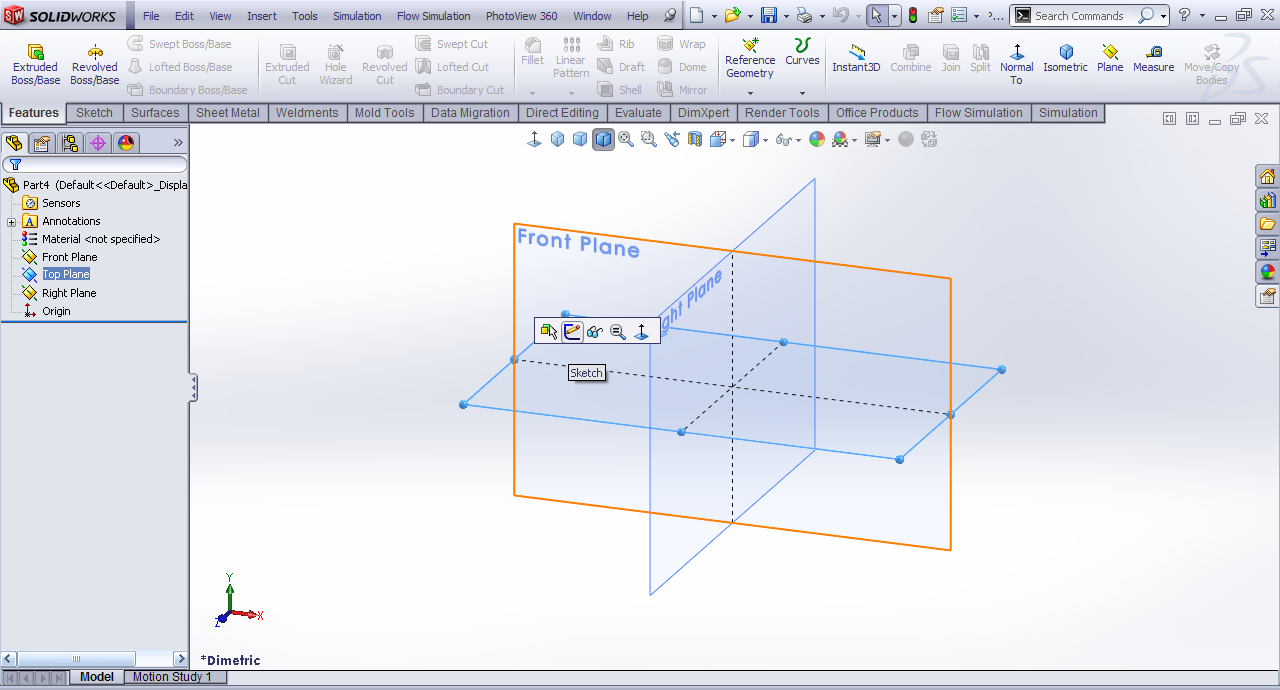
Task: Toggle the Instant3D mode
Action: tap(856, 58)
